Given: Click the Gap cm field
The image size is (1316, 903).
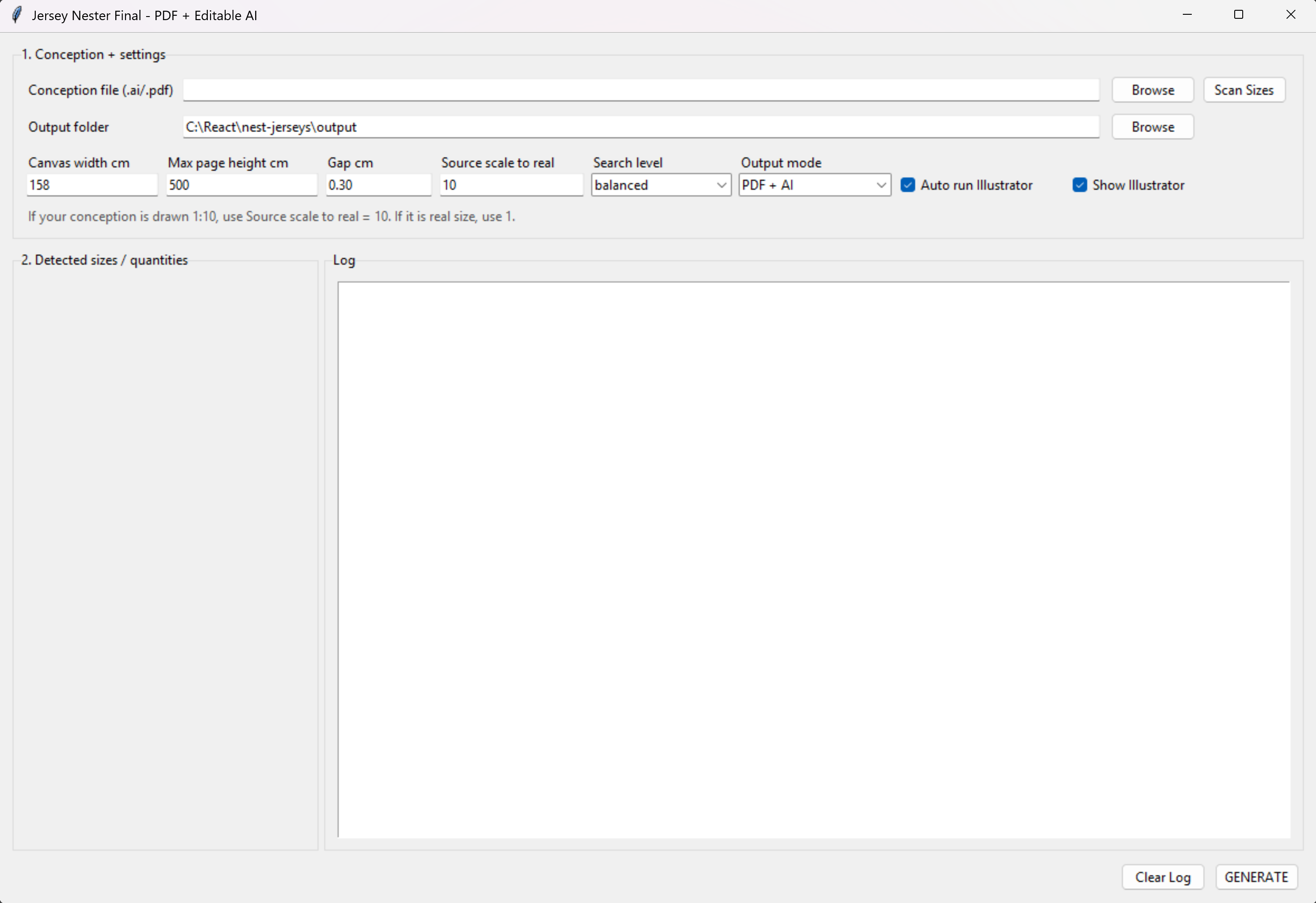Looking at the screenshot, I should (x=378, y=185).
